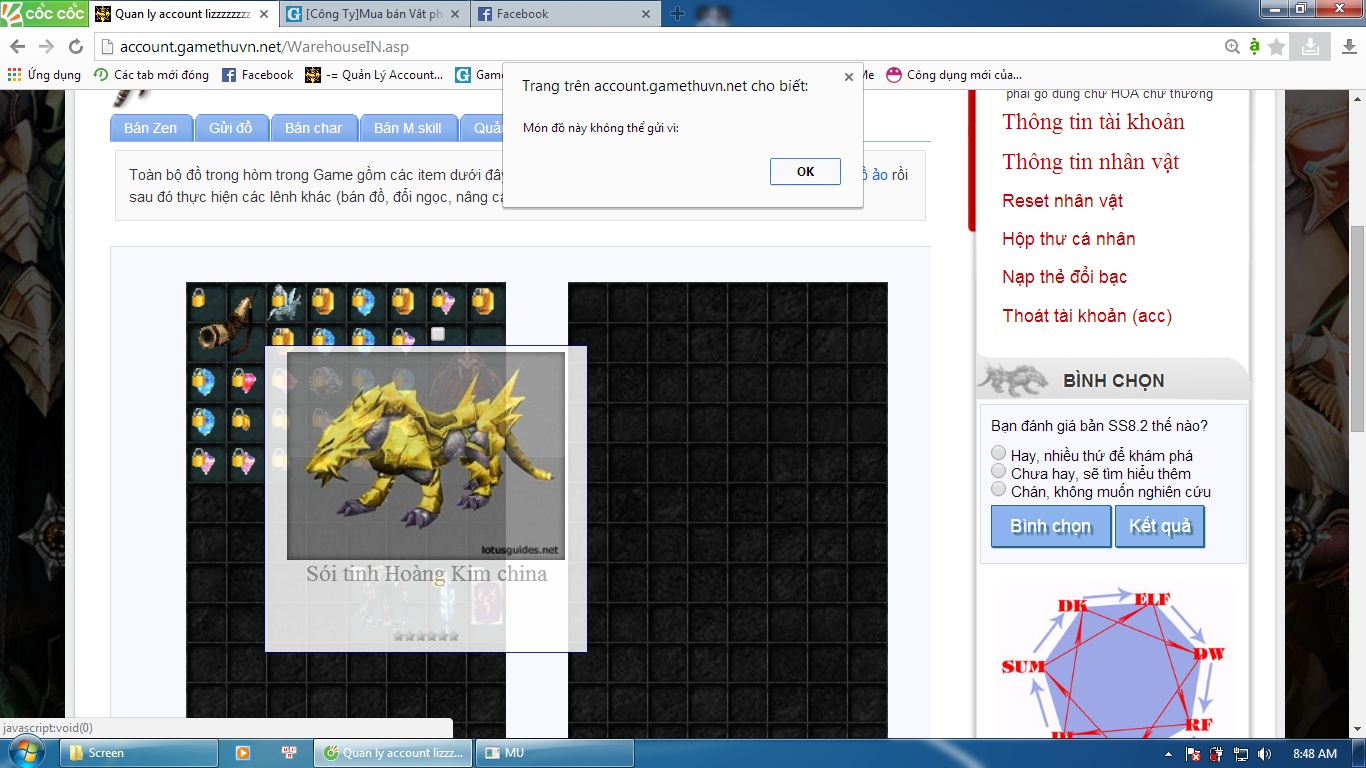Image resolution: width=1366 pixels, height=768 pixels.
Task: Open Nạp thẻ đổi bạc link
Action: pos(1064,277)
